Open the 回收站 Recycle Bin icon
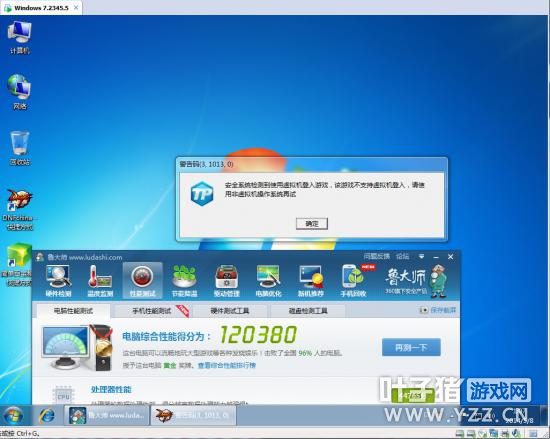This screenshot has width=550, height=439. [x=19, y=147]
